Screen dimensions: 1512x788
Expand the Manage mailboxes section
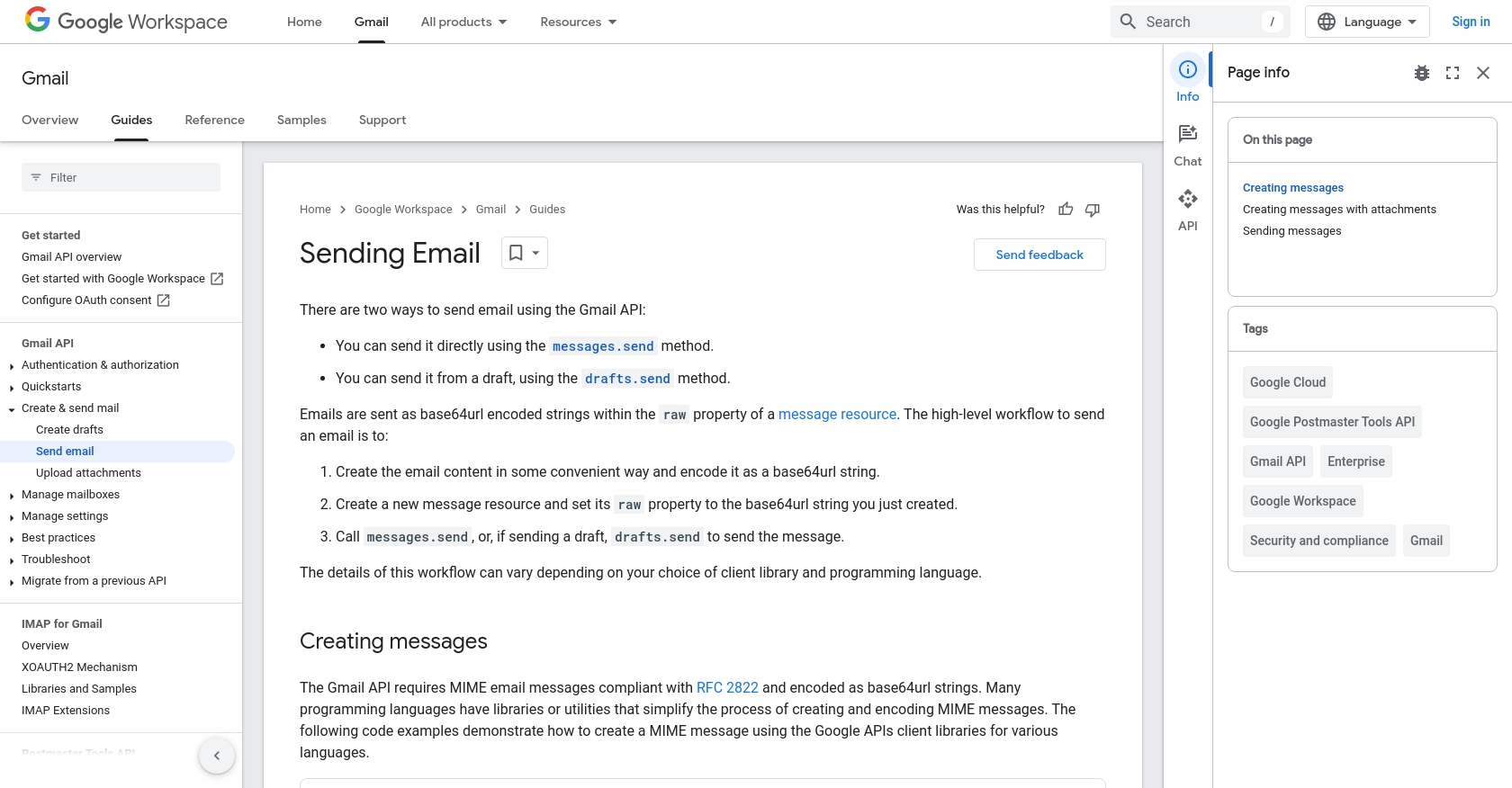(12, 496)
